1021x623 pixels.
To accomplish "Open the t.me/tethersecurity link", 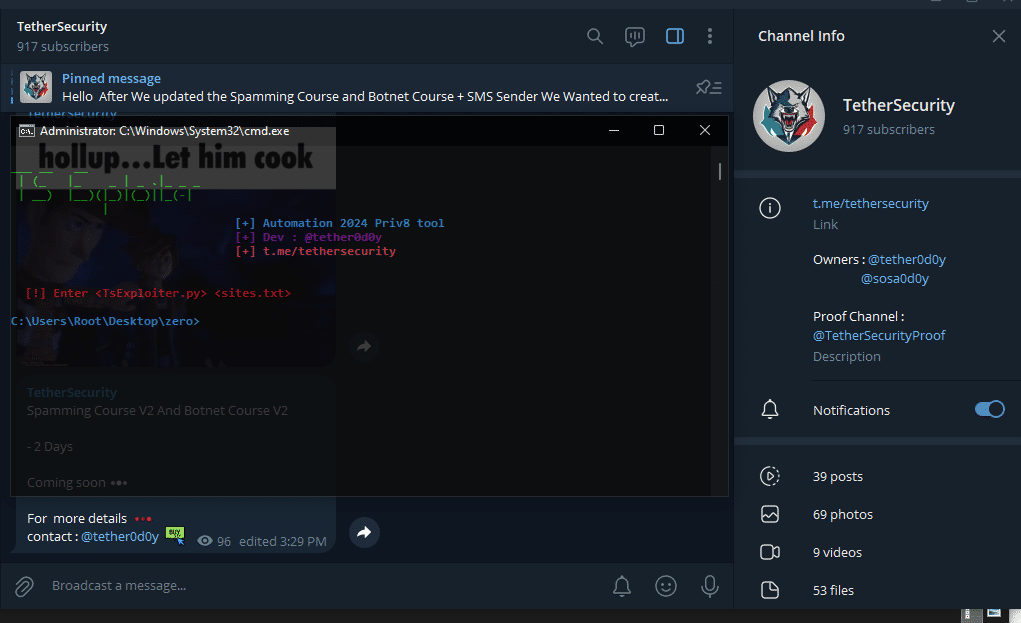I will (x=870, y=203).
